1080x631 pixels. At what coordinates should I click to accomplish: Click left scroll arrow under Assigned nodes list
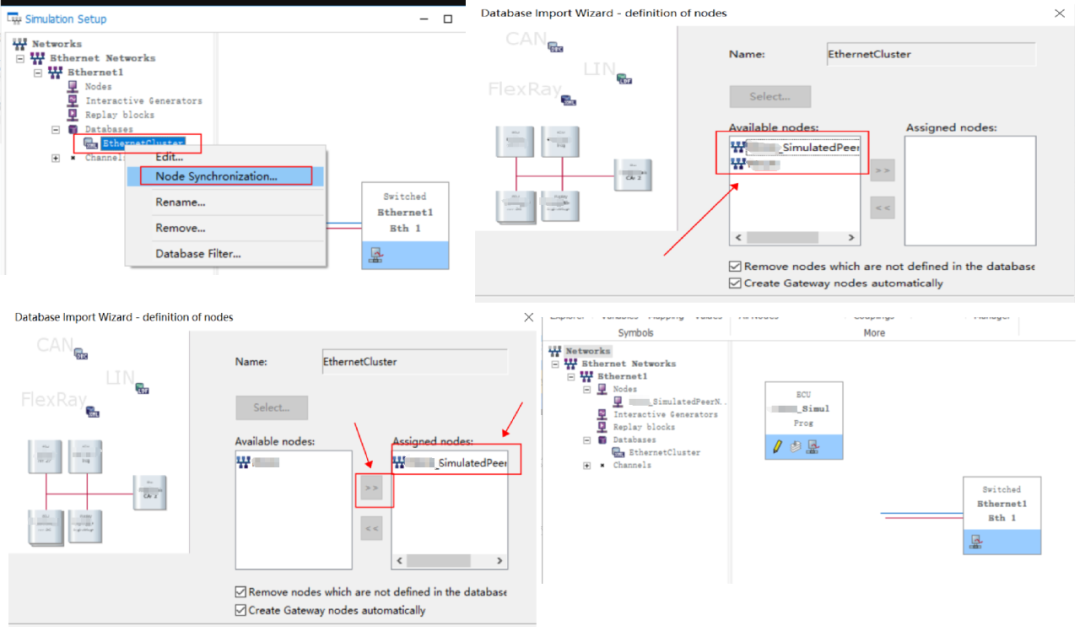click(x=399, y=561)
